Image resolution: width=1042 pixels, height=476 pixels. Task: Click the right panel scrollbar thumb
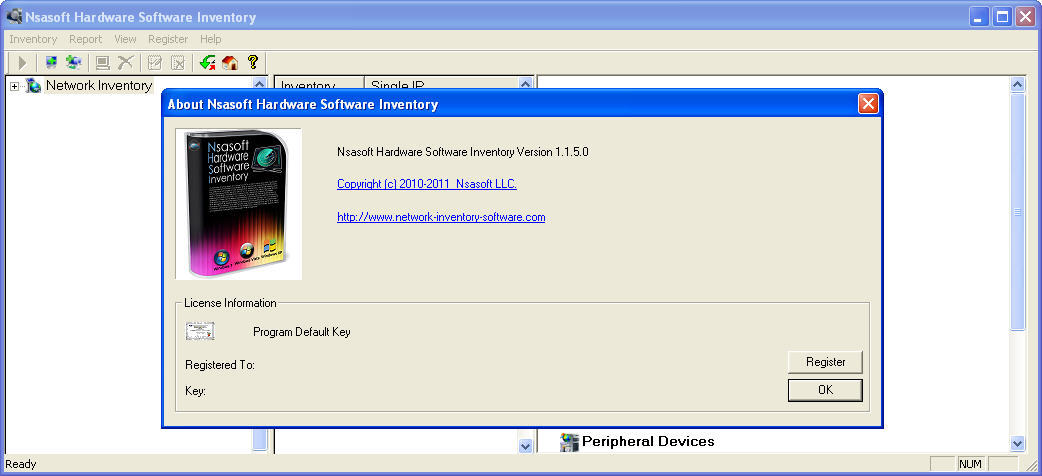click(x=1017, y=211)
